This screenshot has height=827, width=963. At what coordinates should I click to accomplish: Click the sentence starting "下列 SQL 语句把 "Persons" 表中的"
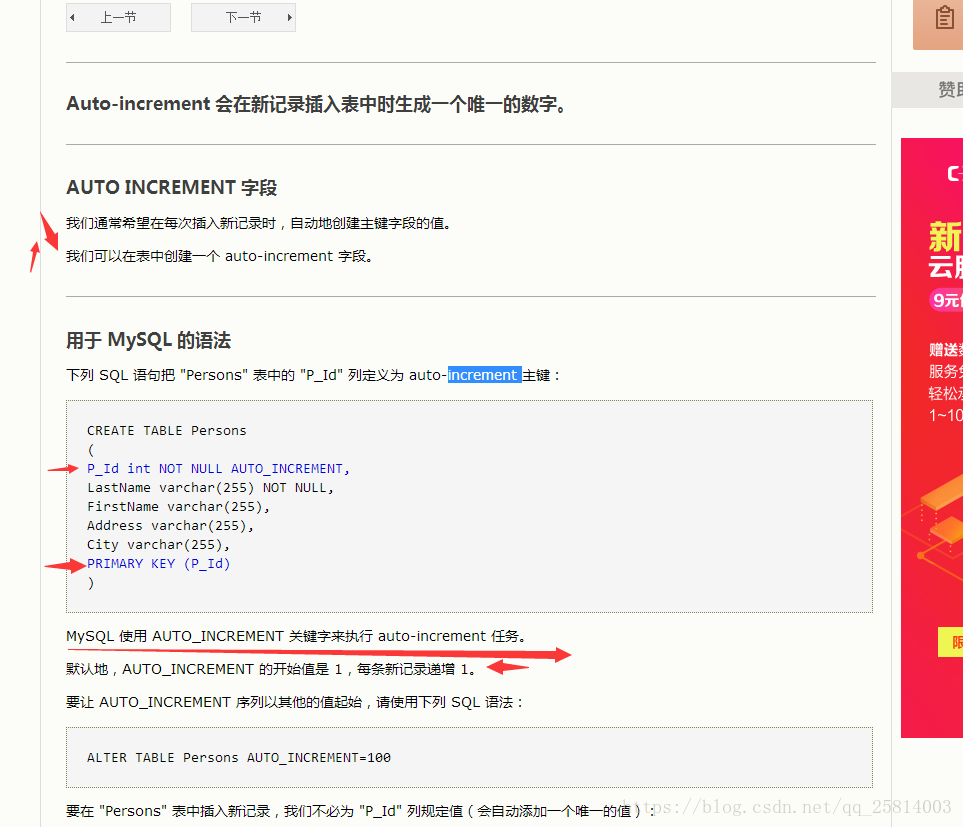(x=313, y=375)
